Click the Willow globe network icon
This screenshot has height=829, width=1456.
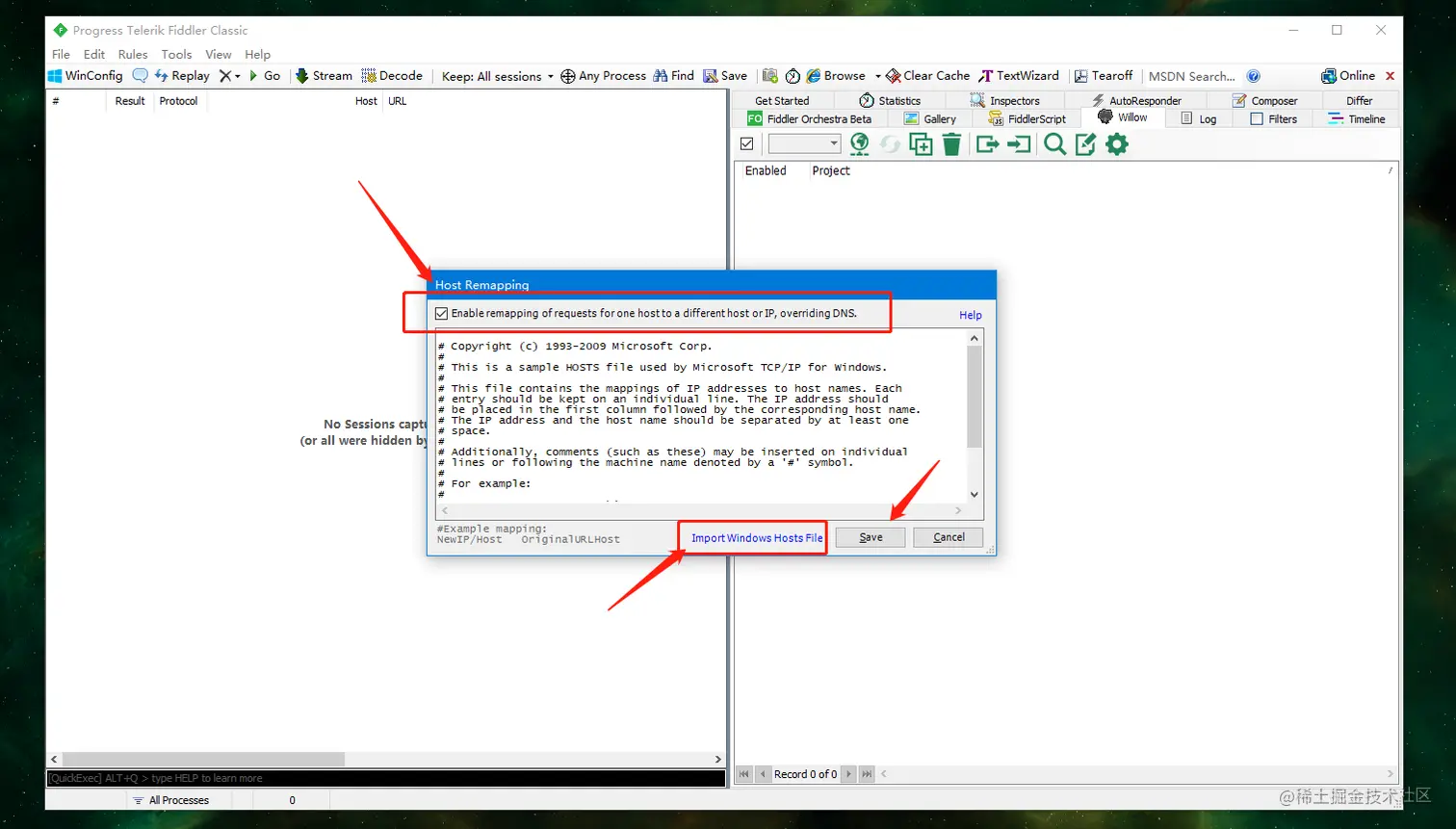pos(859,143)
